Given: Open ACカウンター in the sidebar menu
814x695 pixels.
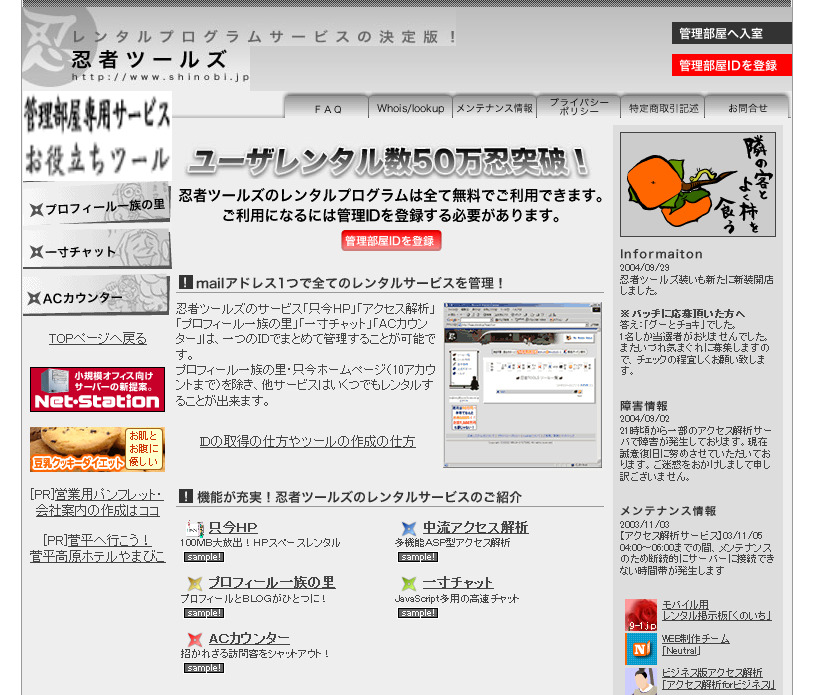Looking at the screenshot, I should pyautogui.click(x=97, y=295).
